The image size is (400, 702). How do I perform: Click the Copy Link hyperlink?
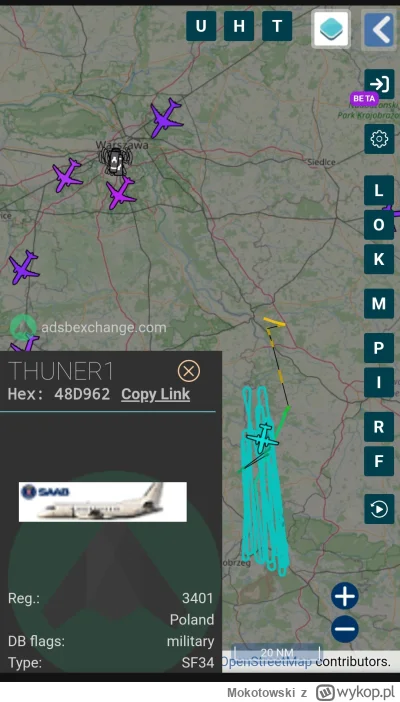coord(155,394)
